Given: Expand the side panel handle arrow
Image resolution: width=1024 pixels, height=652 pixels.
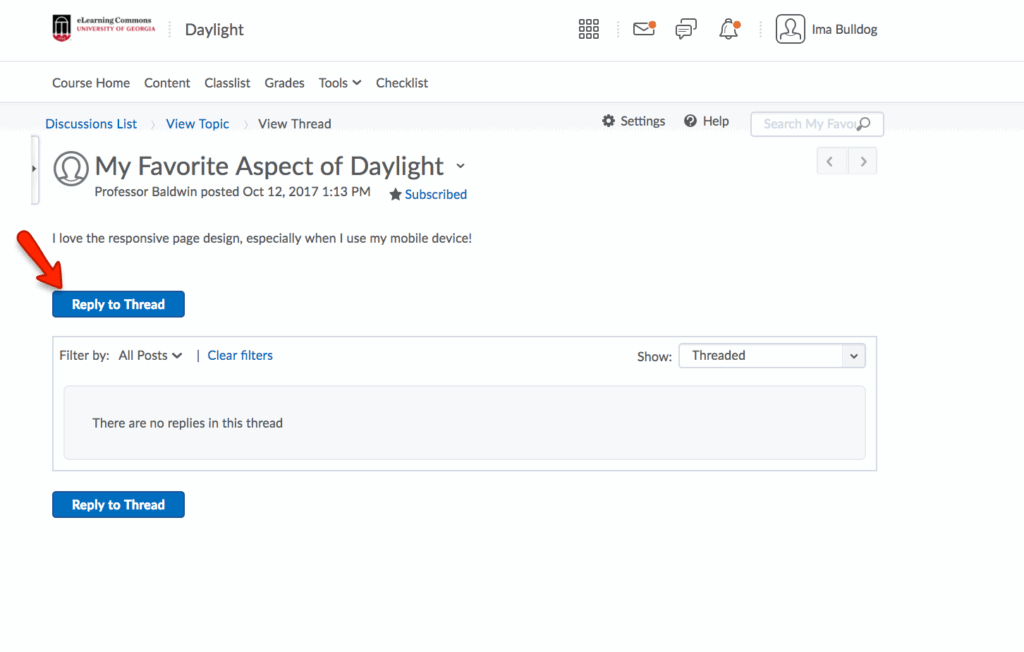Looking at the screenshot, I should click(34, 169).
